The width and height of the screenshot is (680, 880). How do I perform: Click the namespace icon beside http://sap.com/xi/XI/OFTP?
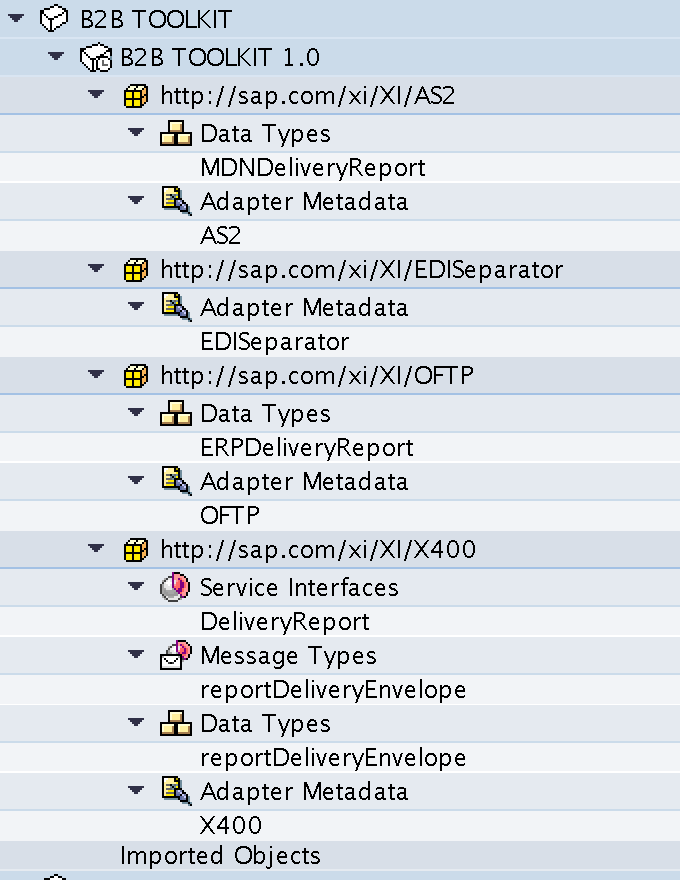click(x=136, y=375)
